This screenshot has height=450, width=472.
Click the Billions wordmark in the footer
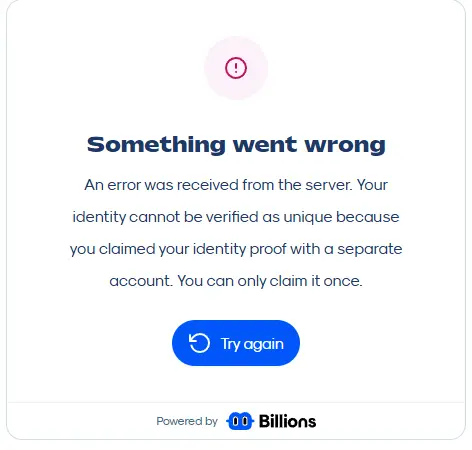[x=287, y=421]
